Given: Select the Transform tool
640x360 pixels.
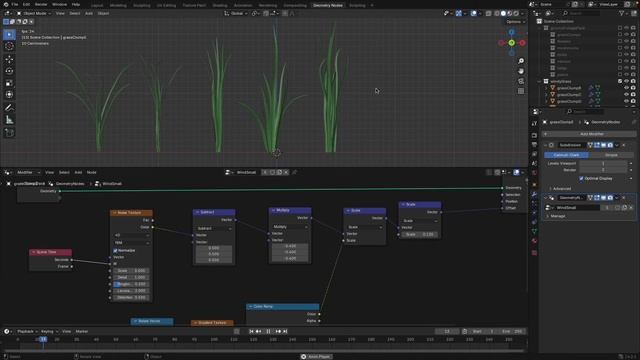Looking at the screenshot, I should point(9,94).
